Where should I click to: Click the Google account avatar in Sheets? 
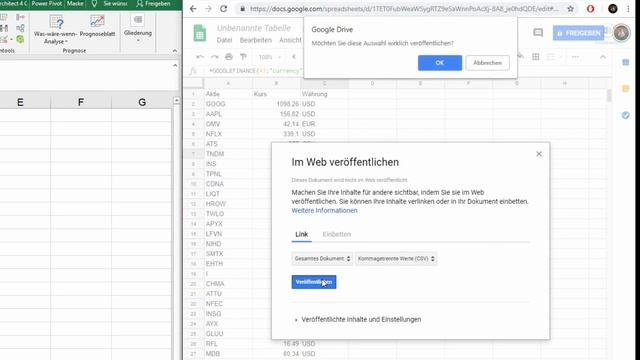point(621,33)
